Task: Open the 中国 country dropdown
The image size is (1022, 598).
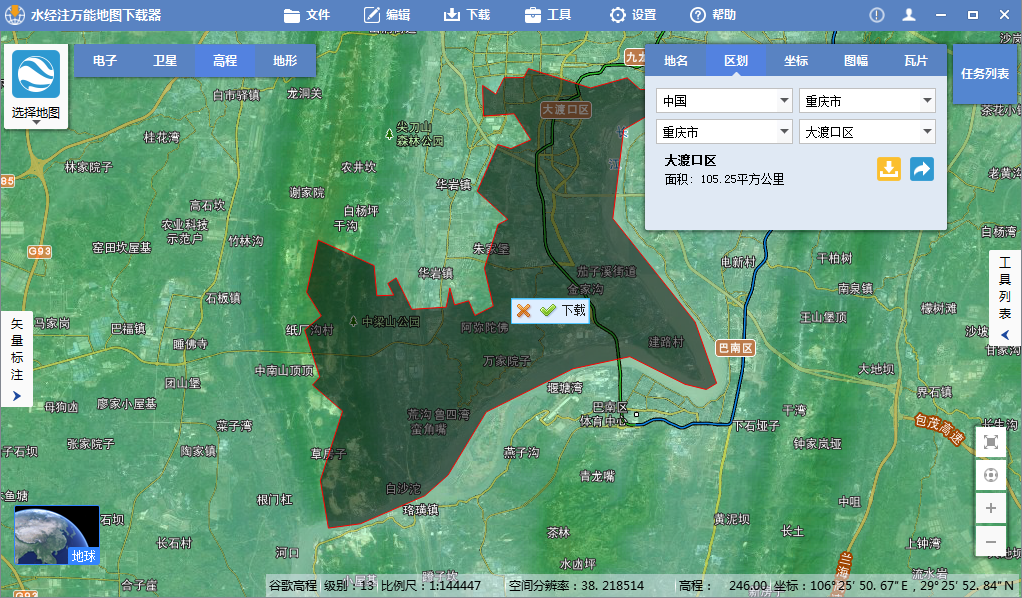Action: [x=724, y=100]
